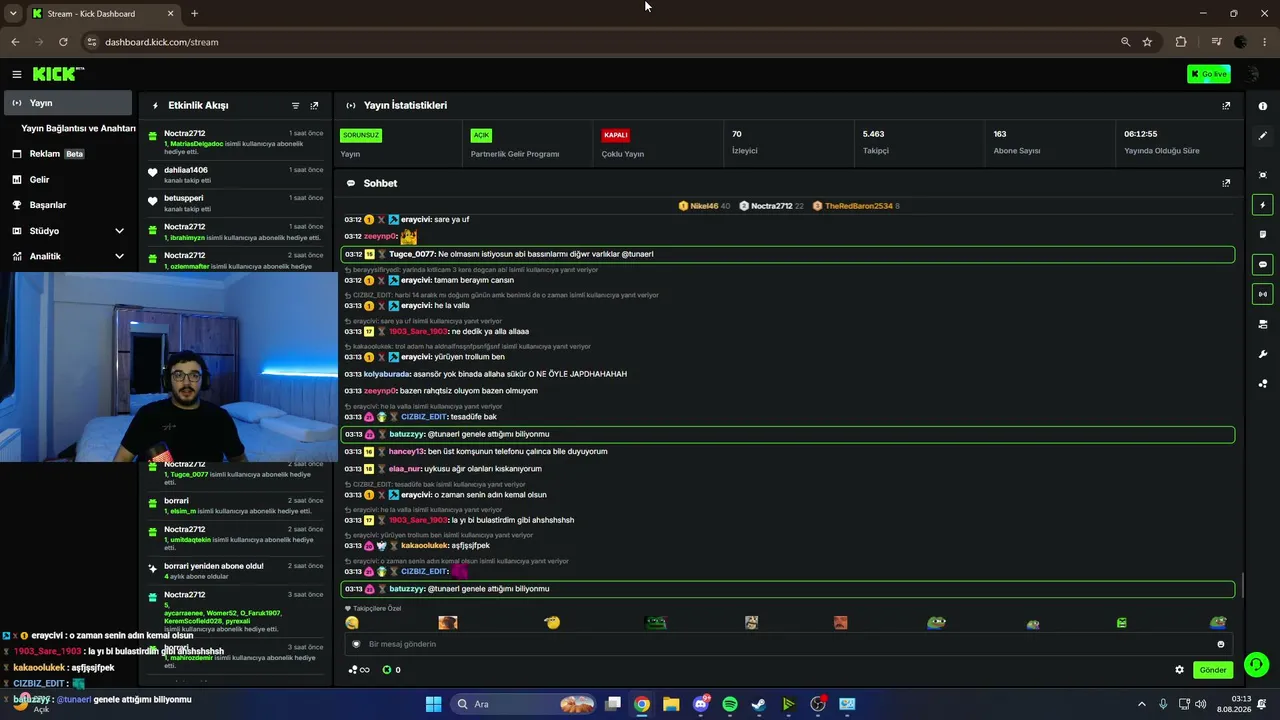Toggle the stream statistics panel icon
This screenshot has width=1280, height=720.
coord(1263,294)
